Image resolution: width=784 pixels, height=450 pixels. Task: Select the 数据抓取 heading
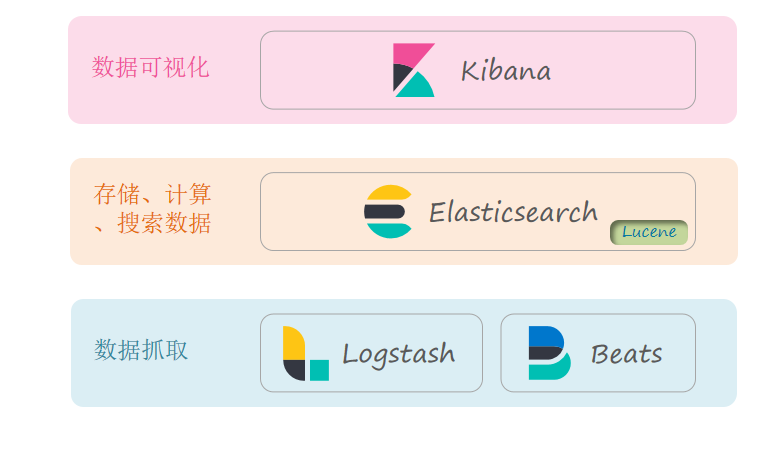pos(141,350)
